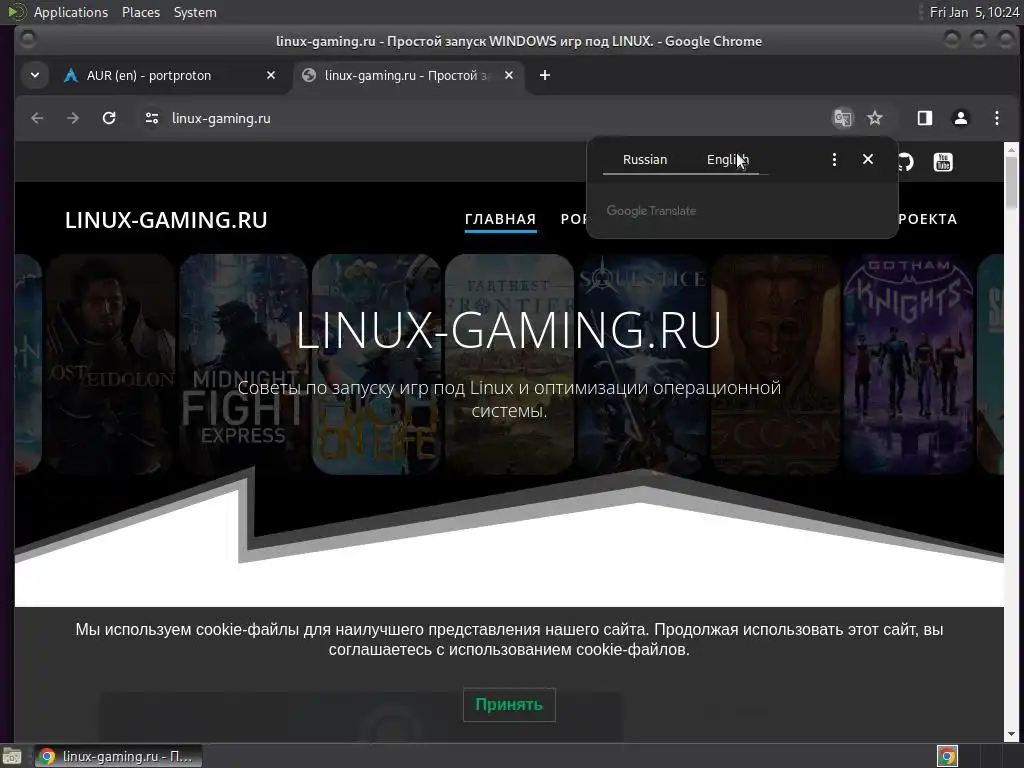Click the page vertical scrollbar thumb

[1011, 183]
